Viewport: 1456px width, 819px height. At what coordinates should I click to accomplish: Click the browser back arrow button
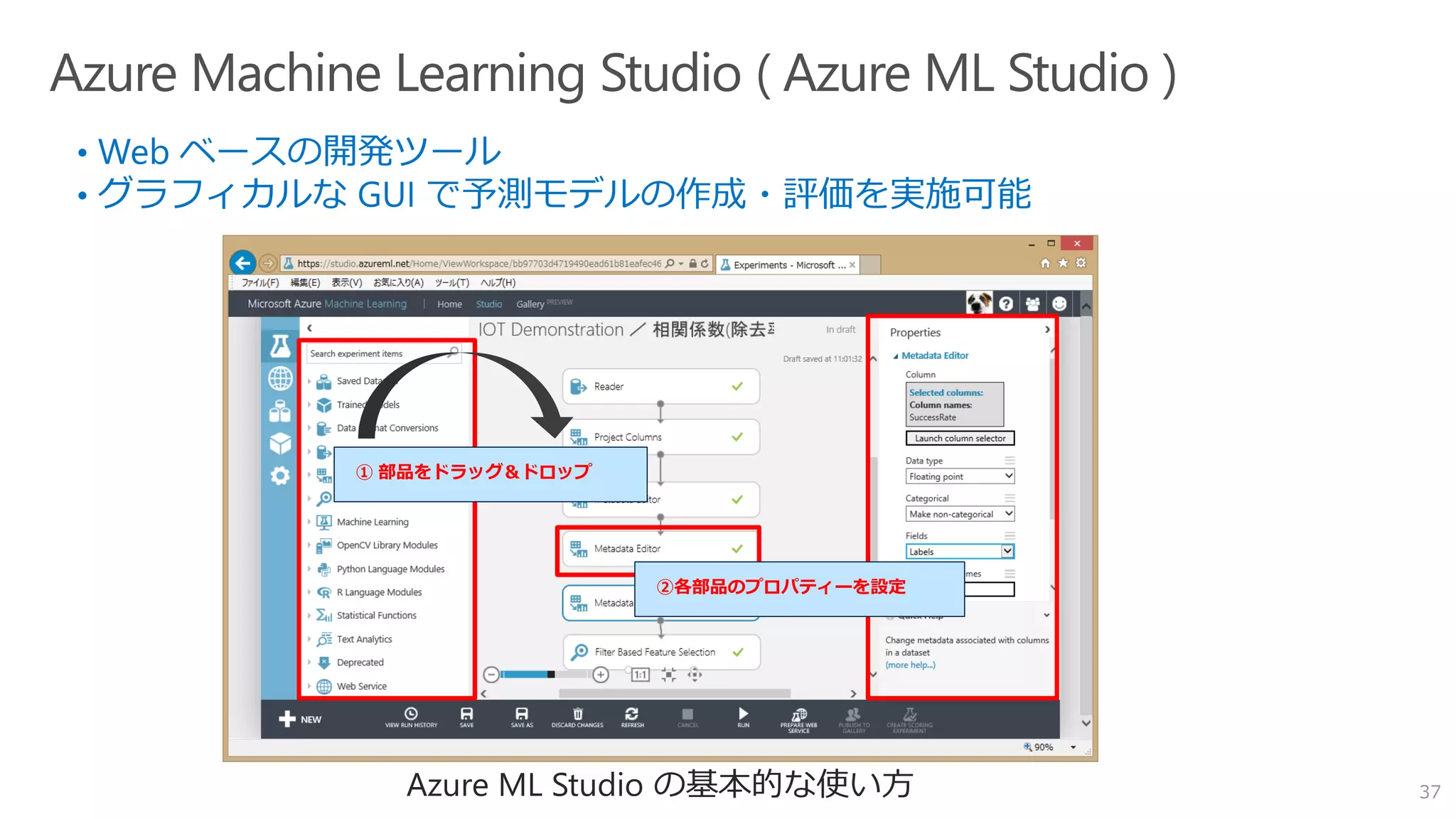click(x=243, y=263)
